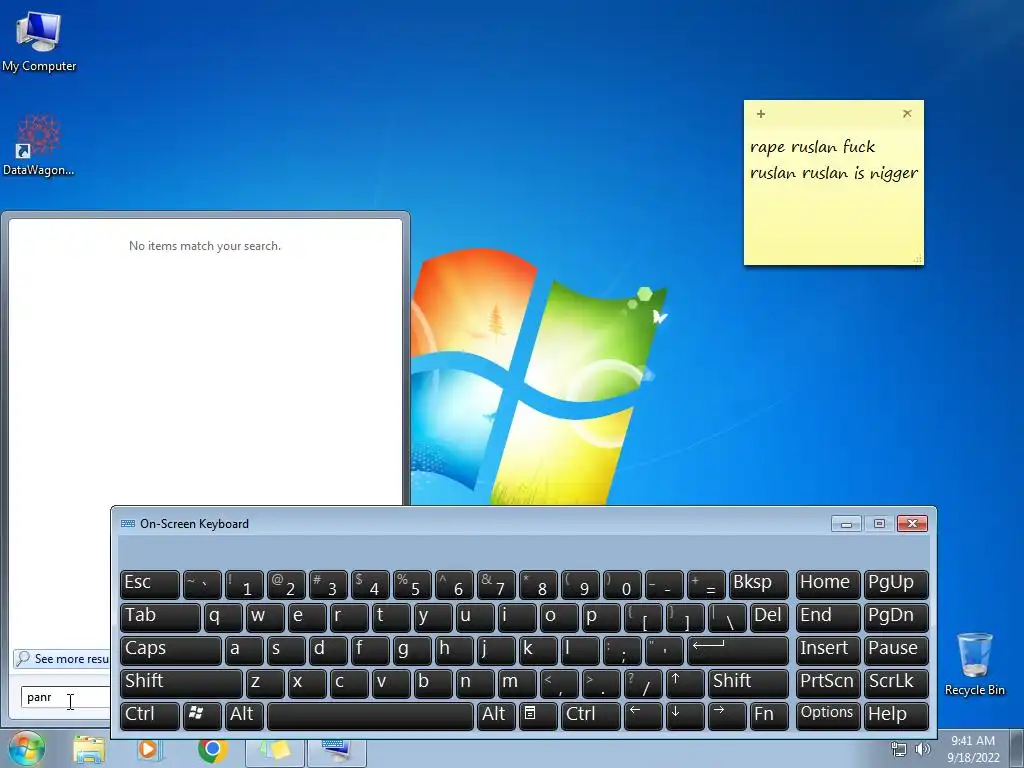Tap the z key
Screen dimensions: 1024x768
[265, 682]
